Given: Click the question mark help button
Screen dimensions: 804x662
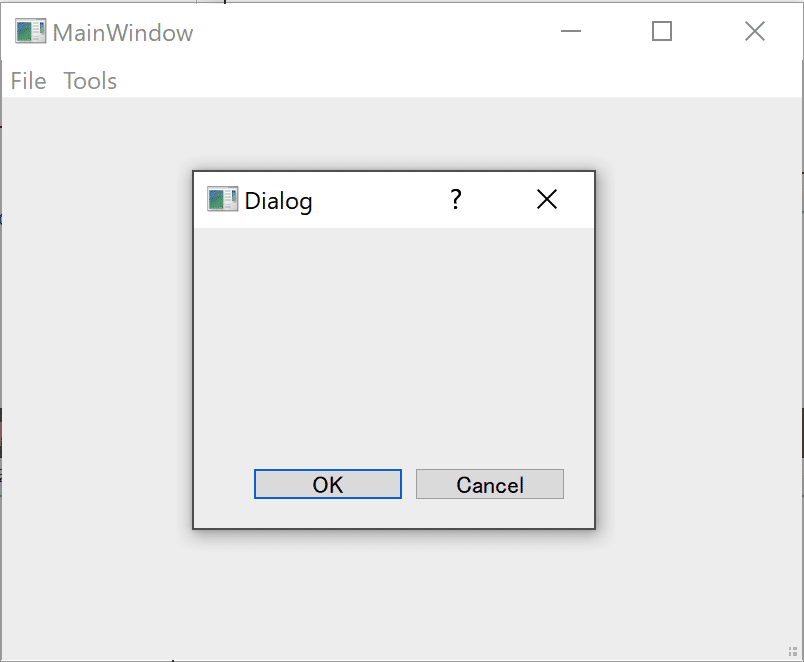Looking at the screenshot, I should coord(456,200).
